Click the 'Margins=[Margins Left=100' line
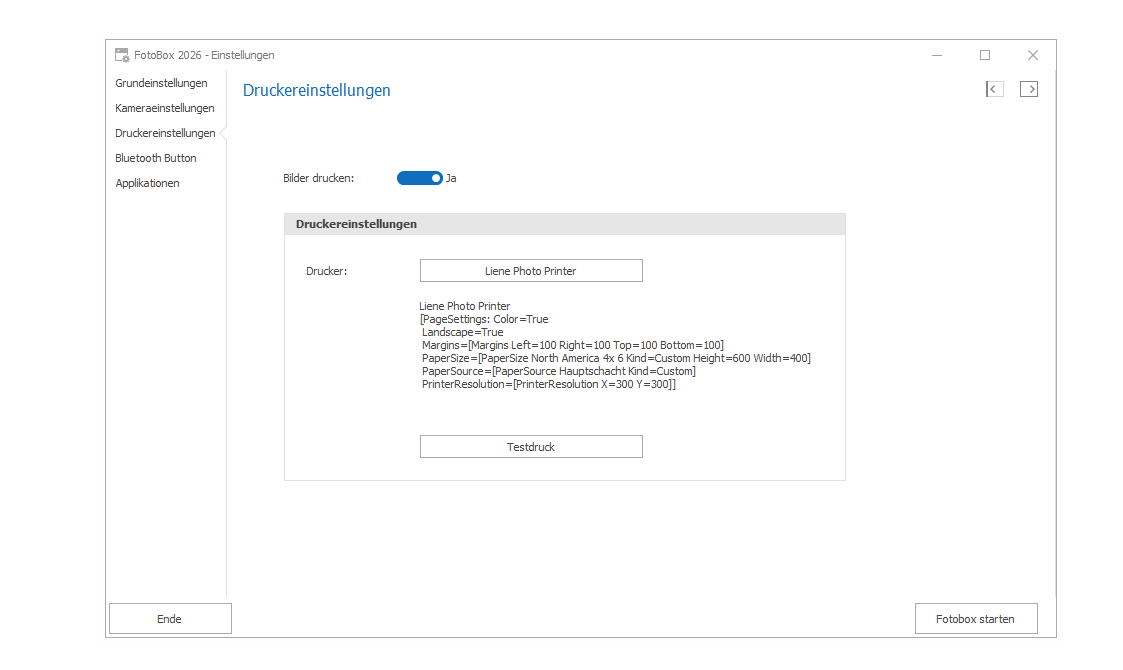 click(x=572, y=345)
